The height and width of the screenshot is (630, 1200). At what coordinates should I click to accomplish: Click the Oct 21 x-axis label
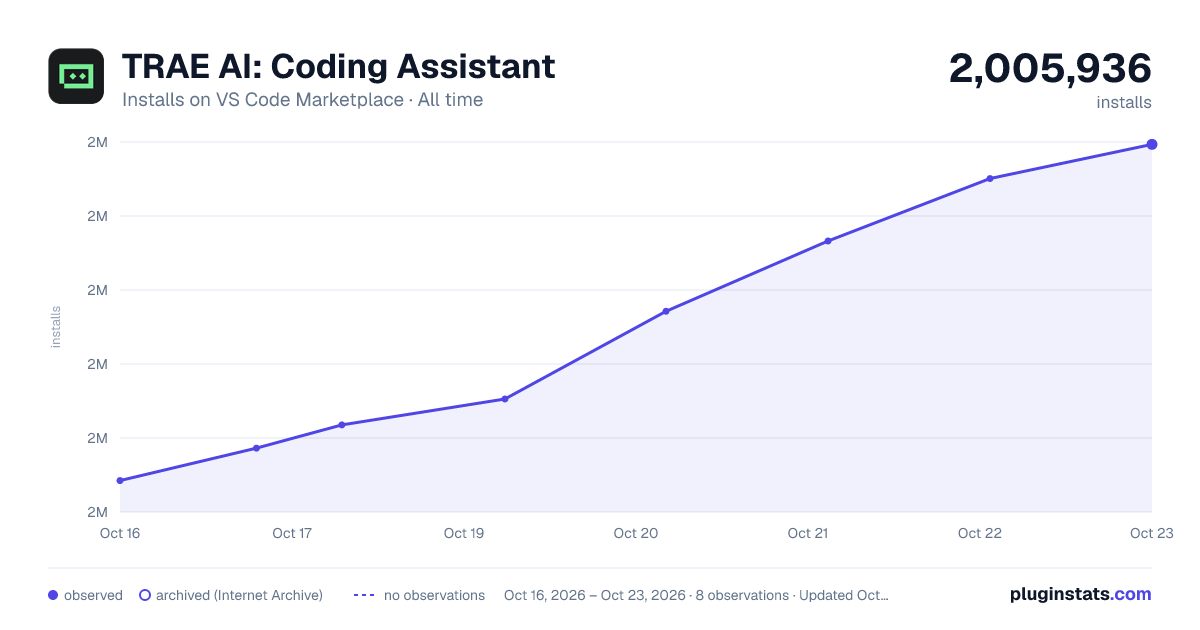click(x=808, y=533)
